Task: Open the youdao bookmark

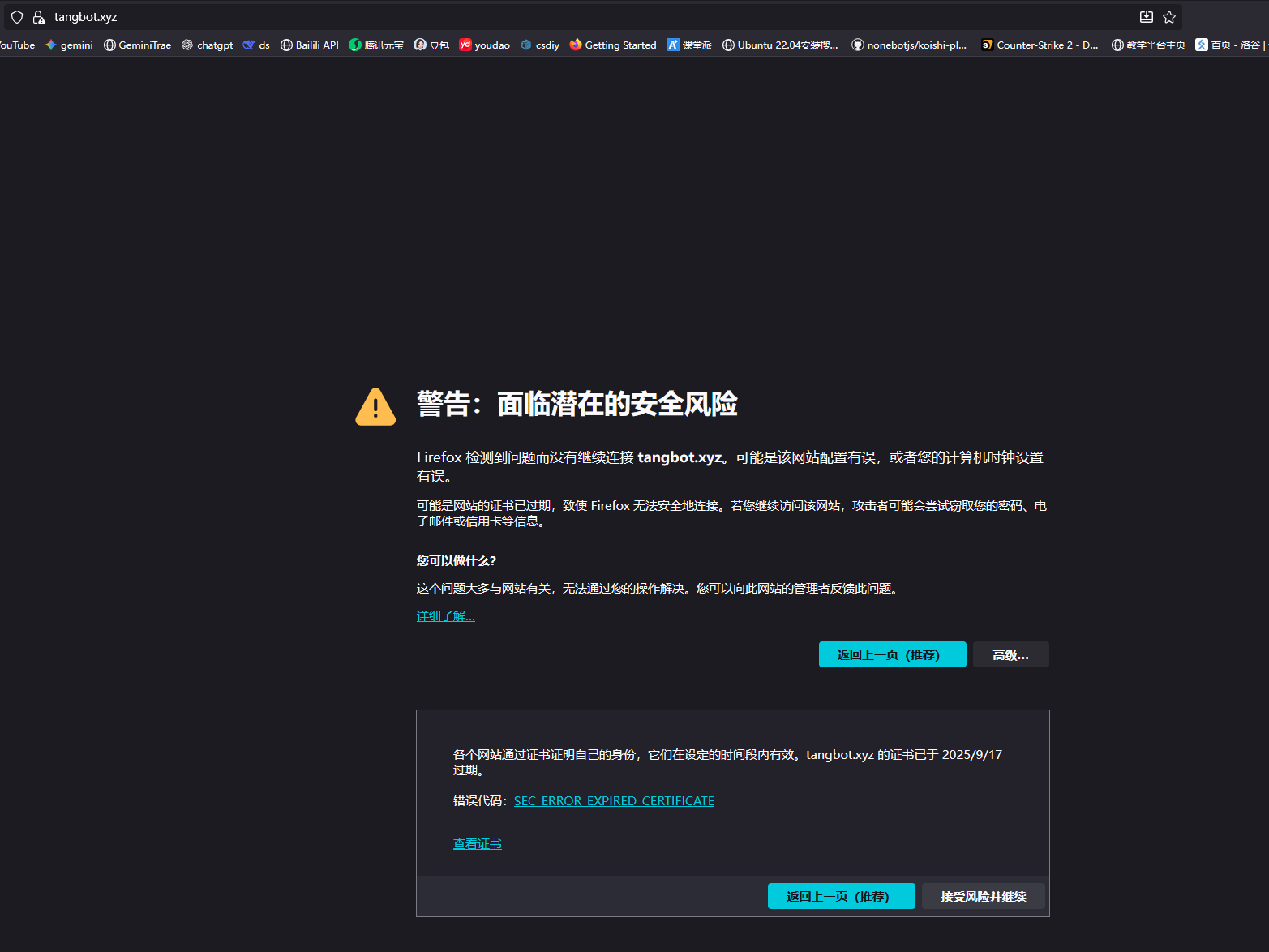Action: tap(485, 45)
